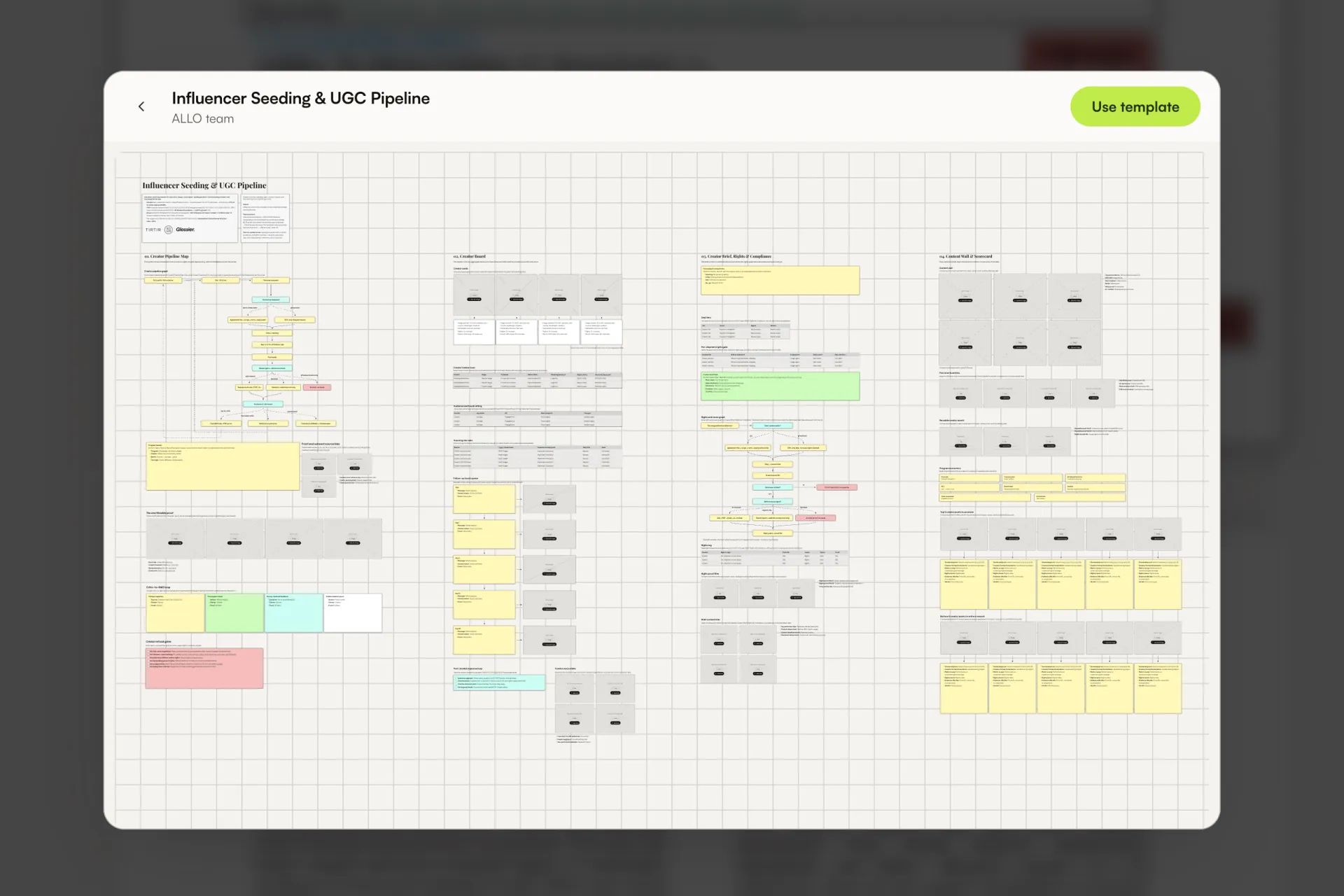Image resolution: width=1344 pixels, height=896 pixels.
Task: Click the first creator card image placeholder
Action: click(x=474, y=294)
